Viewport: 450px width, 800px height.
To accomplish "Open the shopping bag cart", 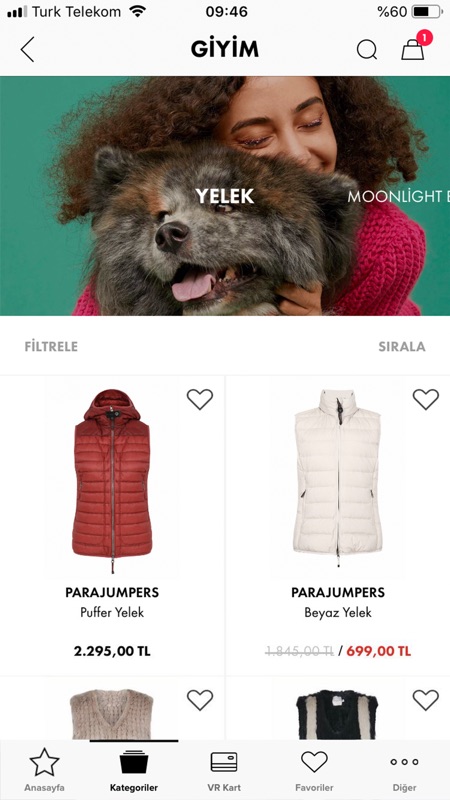I will click(x=413, y=50).
